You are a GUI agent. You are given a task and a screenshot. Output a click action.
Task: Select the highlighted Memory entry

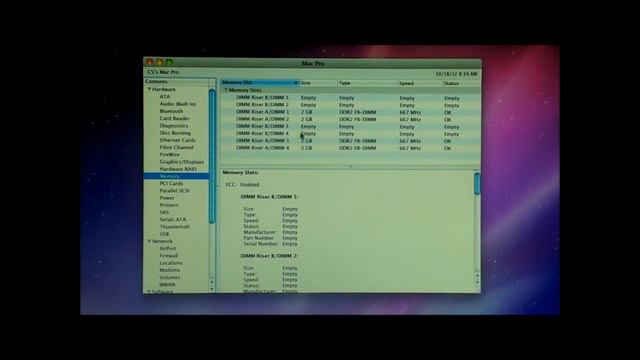176,176
